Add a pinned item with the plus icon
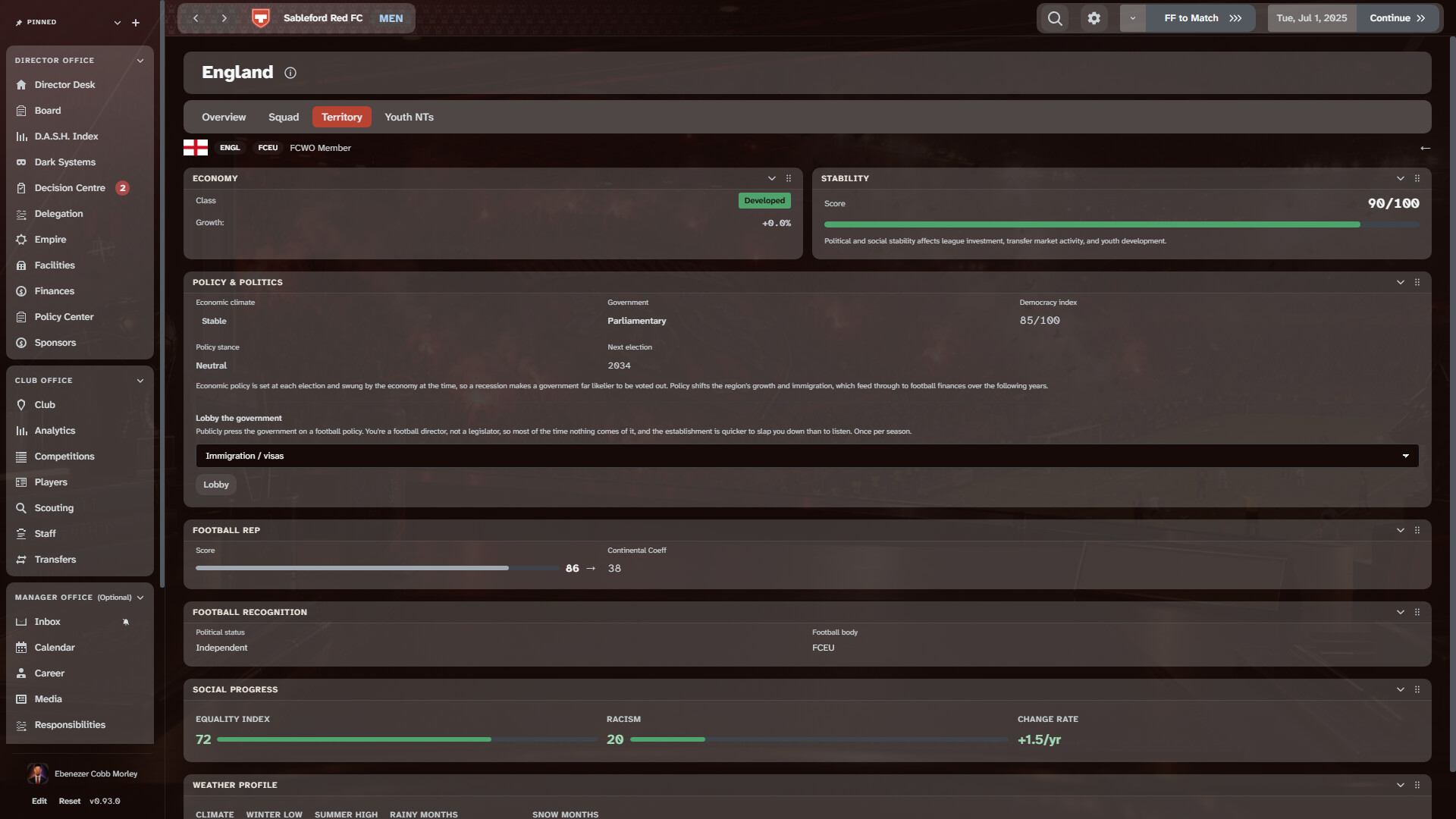1456x819 pixels. point(136,23)
